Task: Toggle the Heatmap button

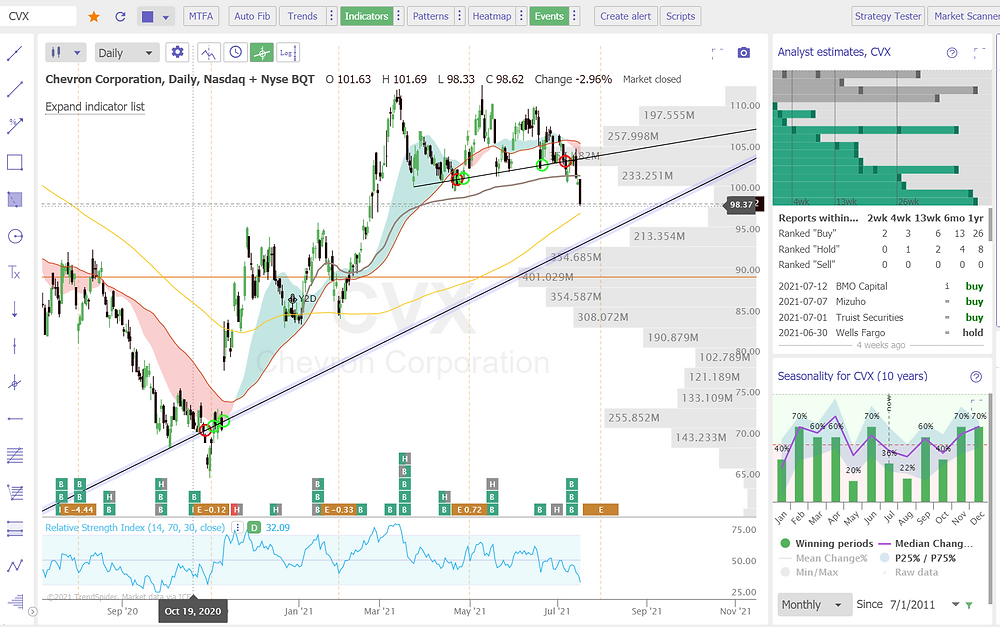Action: point(492,17)
